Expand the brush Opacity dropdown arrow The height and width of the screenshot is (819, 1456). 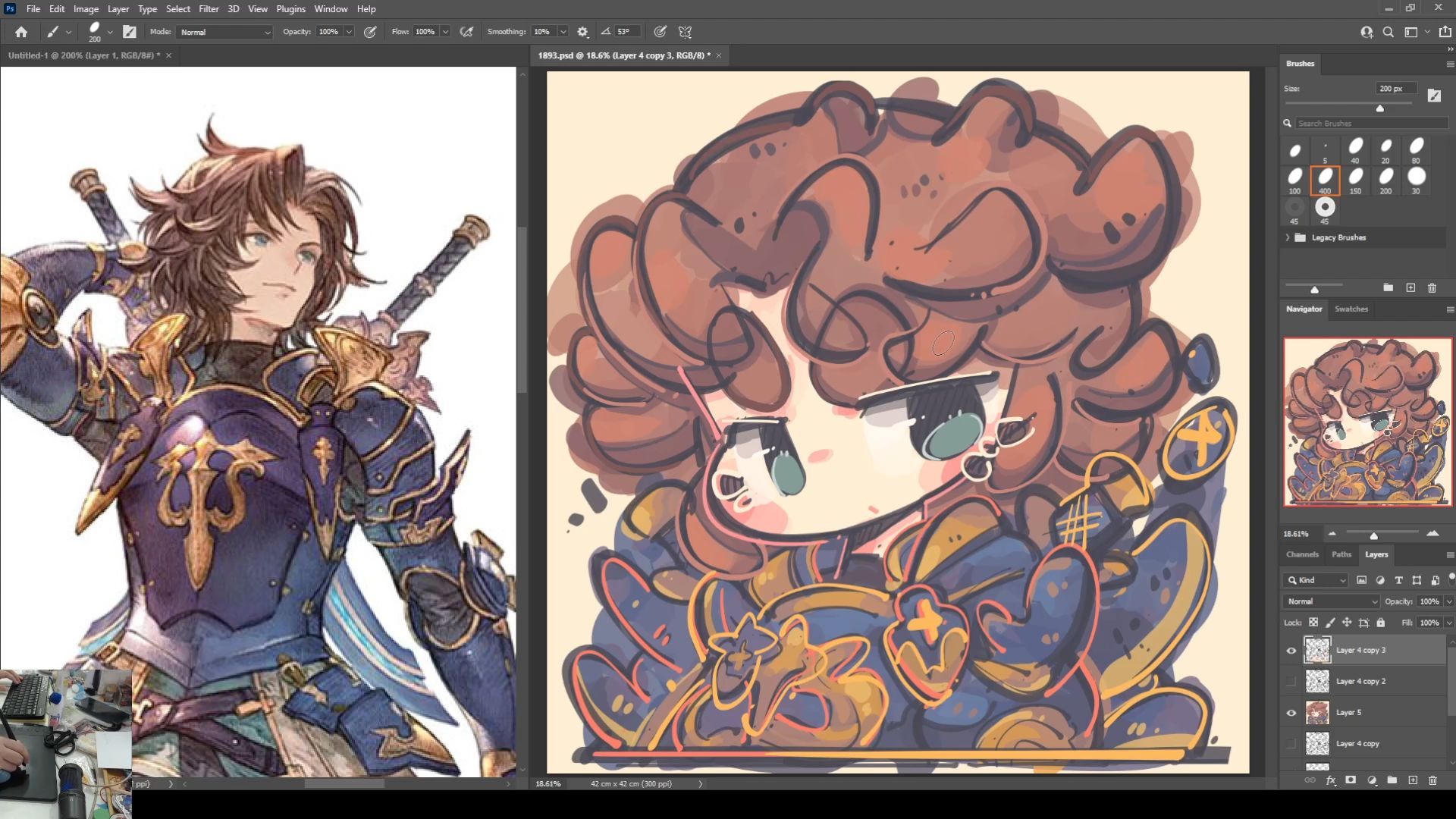[349, 32]
